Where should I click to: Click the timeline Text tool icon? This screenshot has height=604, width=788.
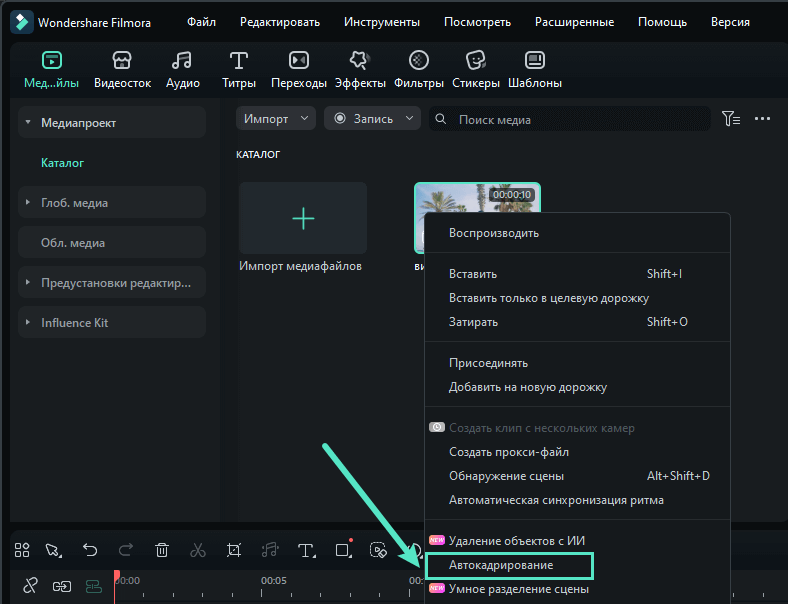click(307, 550)
